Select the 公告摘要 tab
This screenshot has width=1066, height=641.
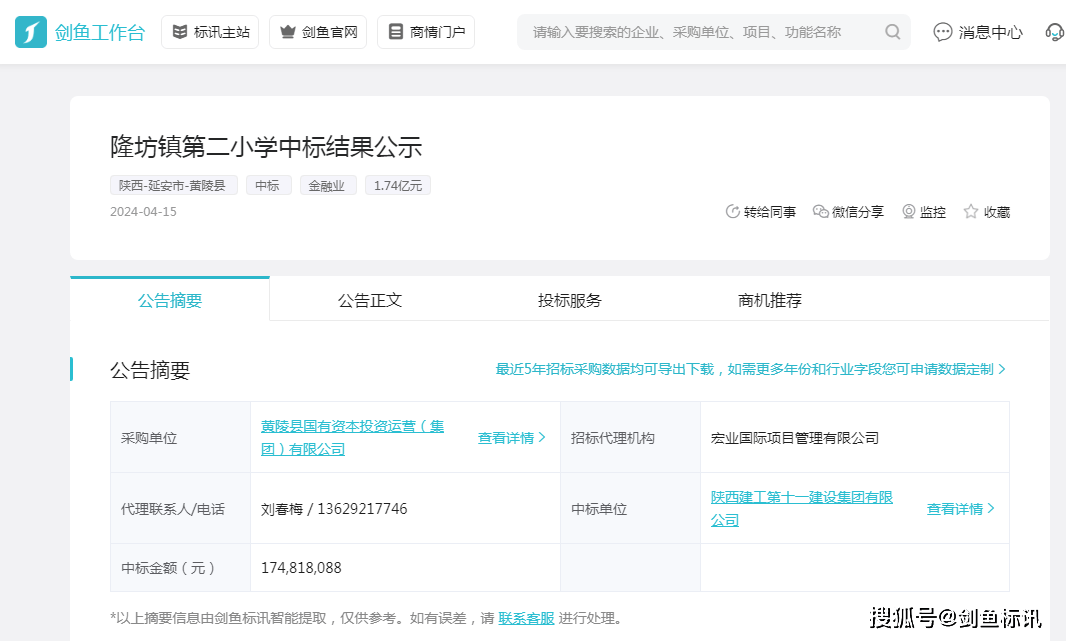pyautogui.click(x=170, y=300)
